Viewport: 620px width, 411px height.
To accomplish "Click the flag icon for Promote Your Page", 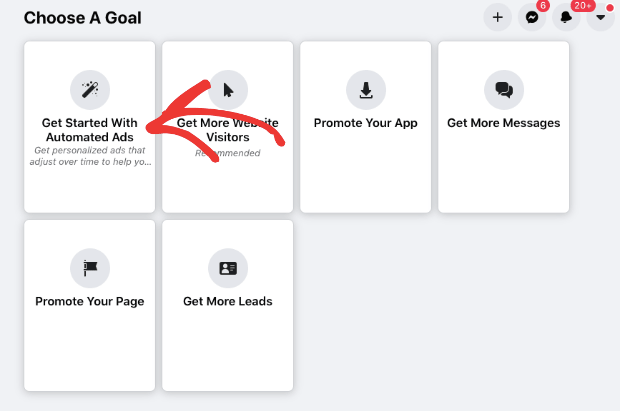I will point(90,268).
